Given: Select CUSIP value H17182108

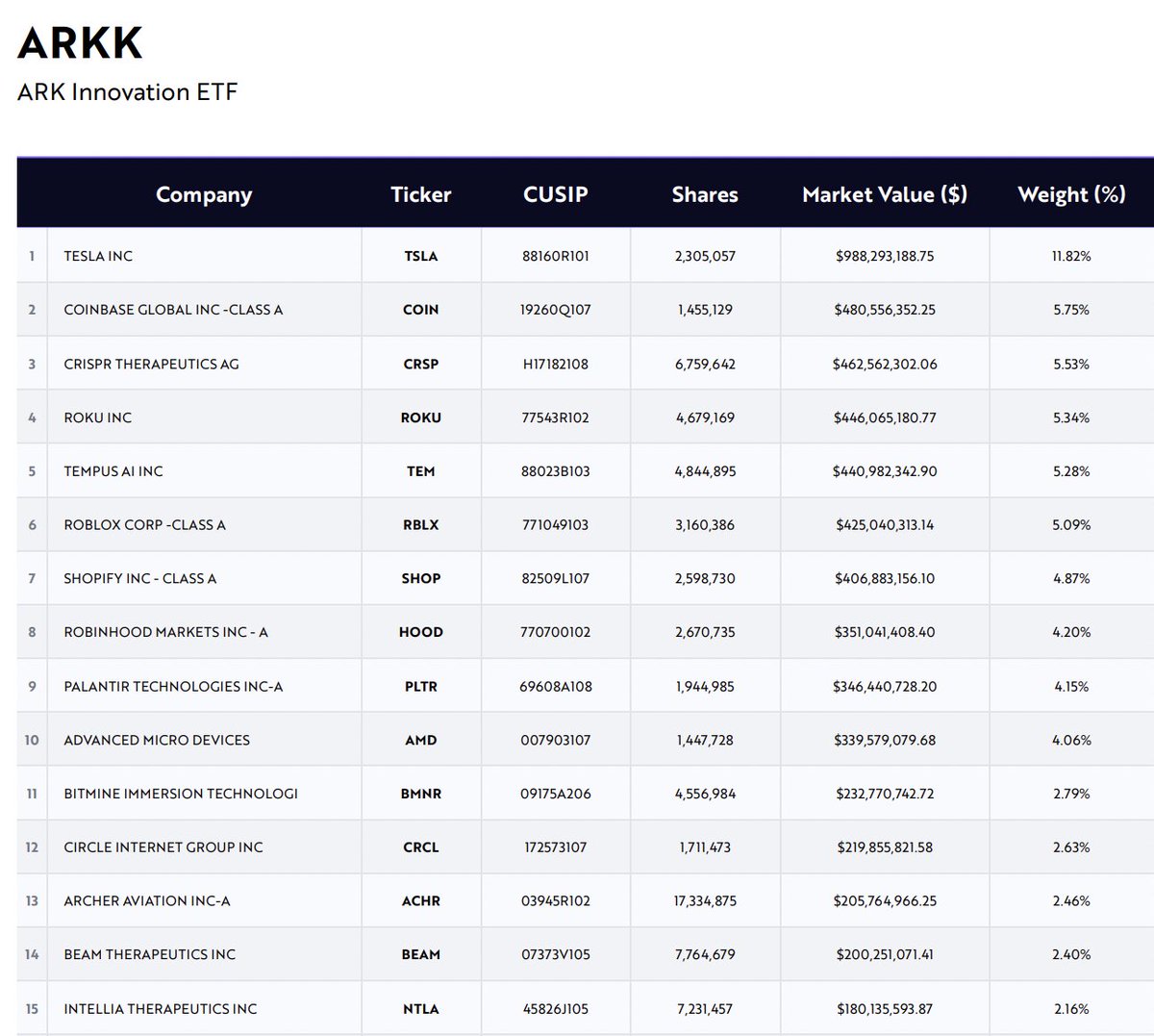Looking at the screenshot, I should coord(556,364).
